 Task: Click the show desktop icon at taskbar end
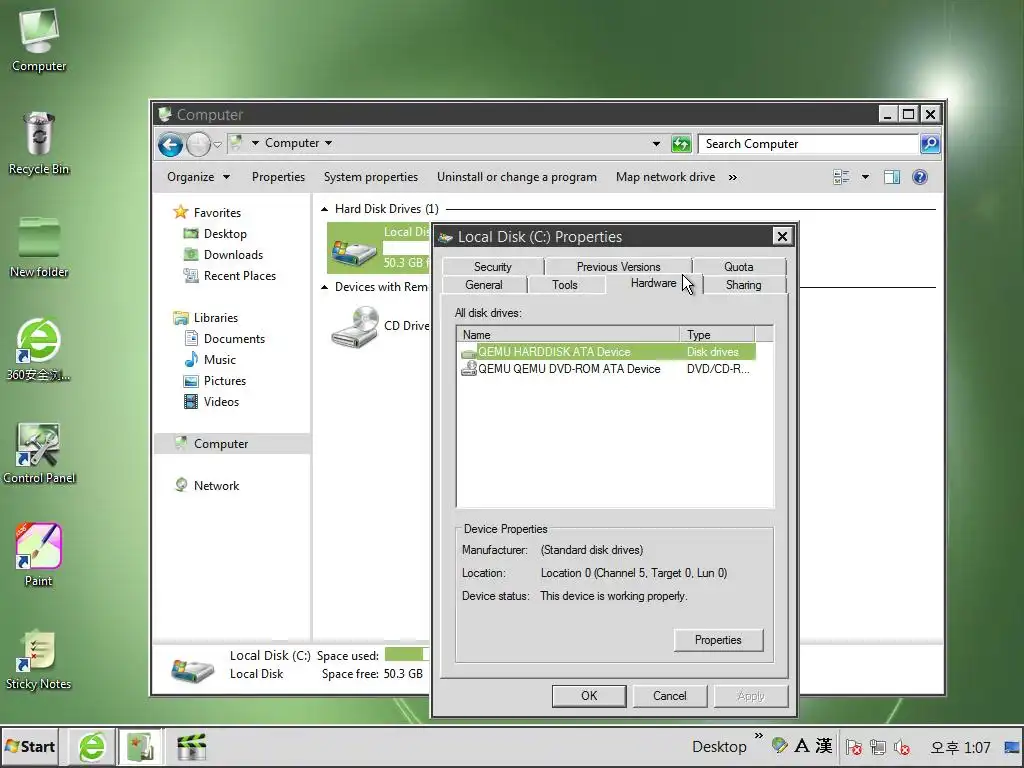[1012, 747]
